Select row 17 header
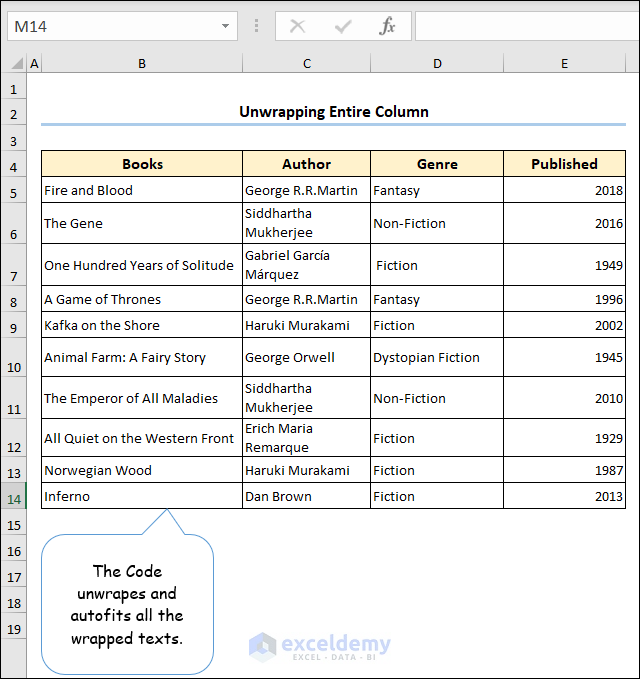The width and height of the screenshot is (640, 679). coord(13,574)
